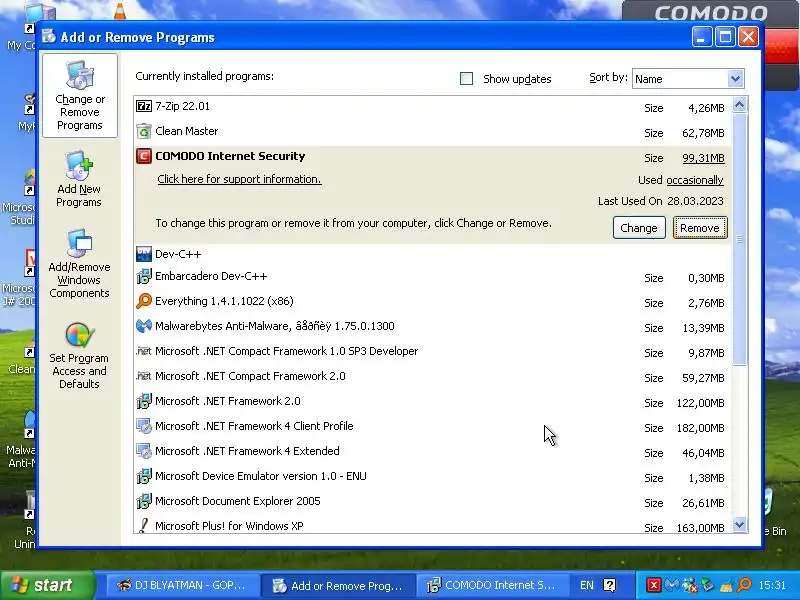Select the Dev-C++ program icon

(x=144, y=254)
